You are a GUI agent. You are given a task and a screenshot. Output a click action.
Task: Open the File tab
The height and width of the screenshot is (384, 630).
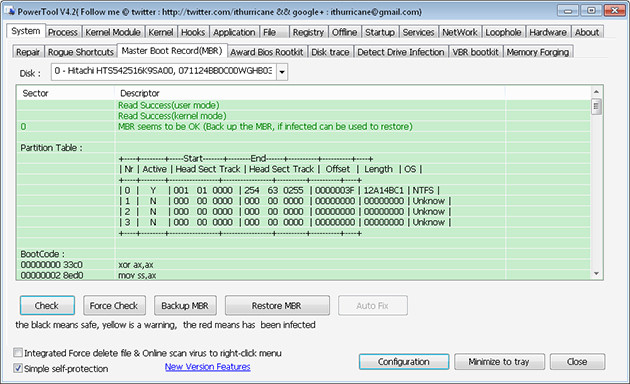[275, 32]
